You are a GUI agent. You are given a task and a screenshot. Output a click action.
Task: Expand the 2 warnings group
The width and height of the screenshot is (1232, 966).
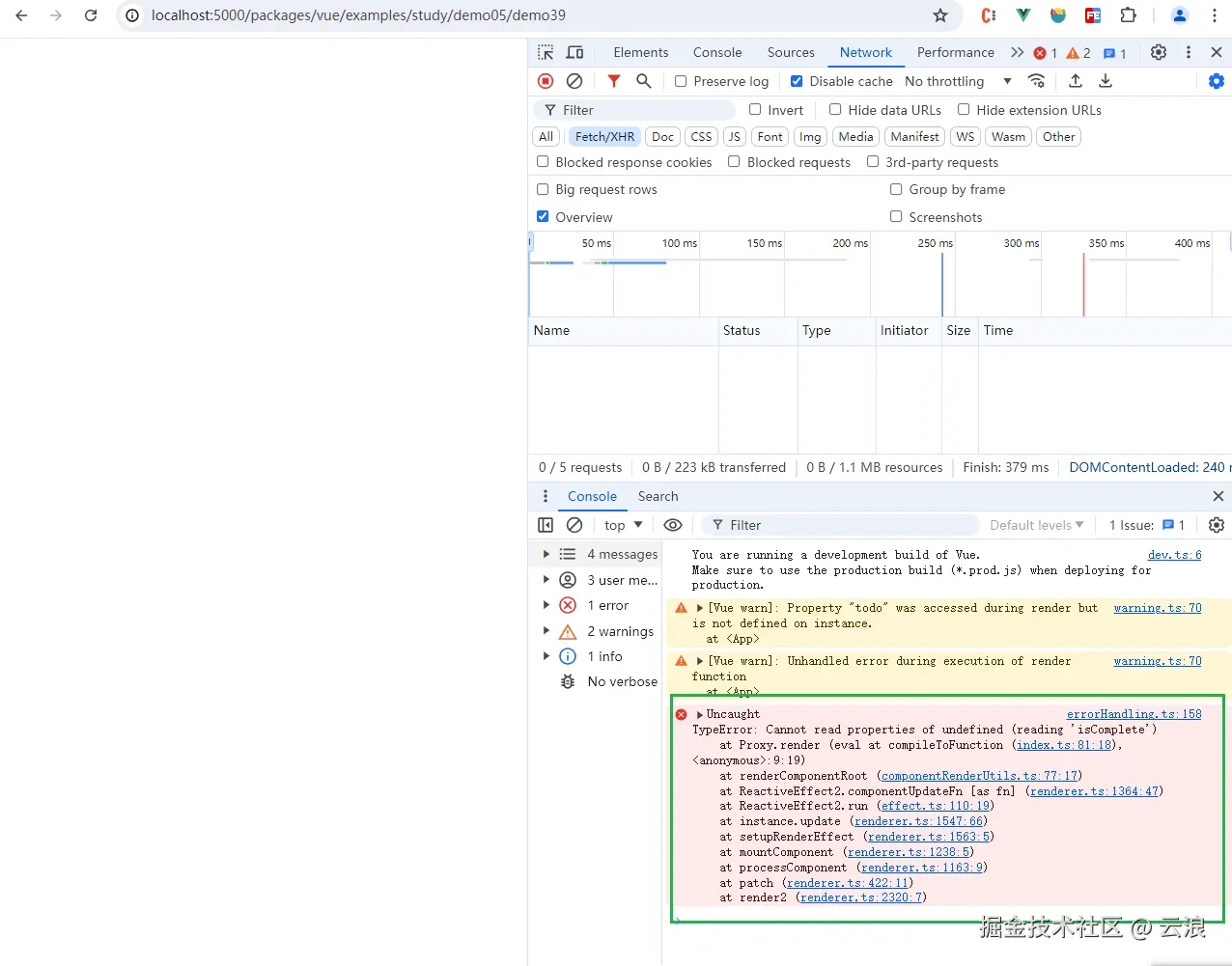[x=546, y=631]
